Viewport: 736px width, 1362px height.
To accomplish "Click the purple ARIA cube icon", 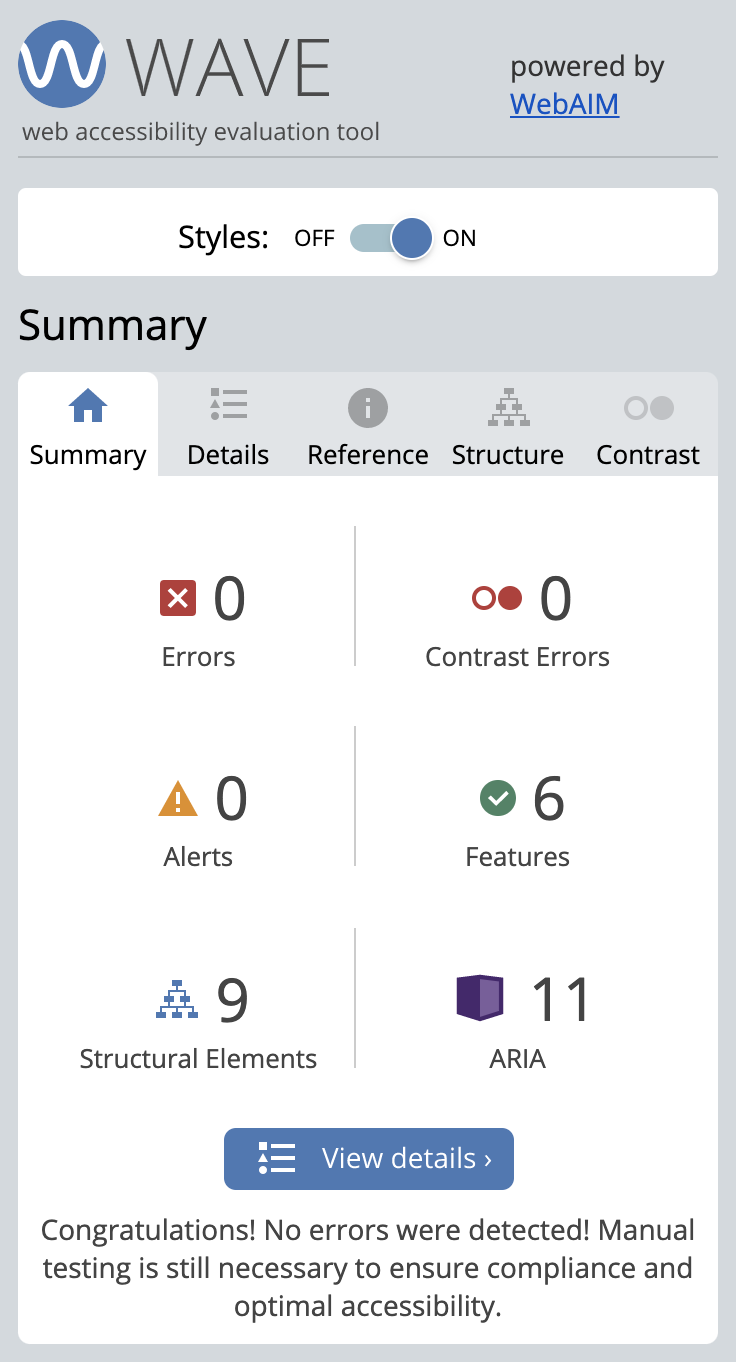I will (480, 998).
